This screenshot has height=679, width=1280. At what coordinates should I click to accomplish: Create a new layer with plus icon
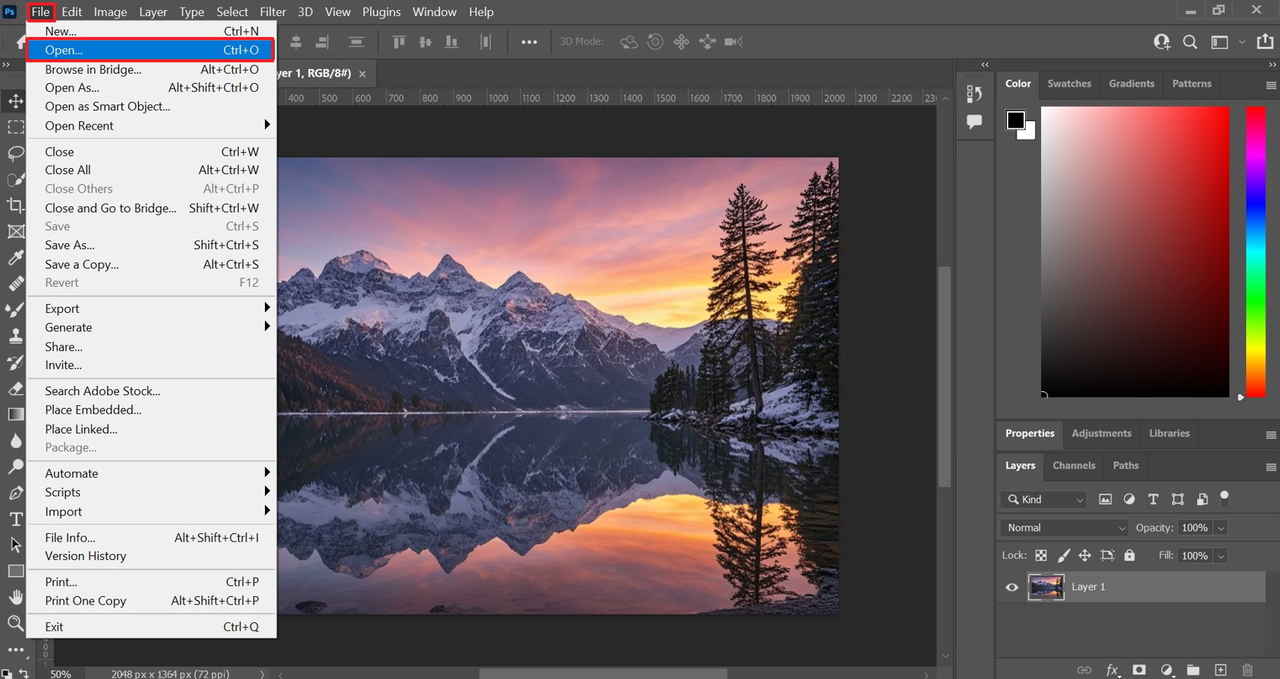(x=1220, y=670)
